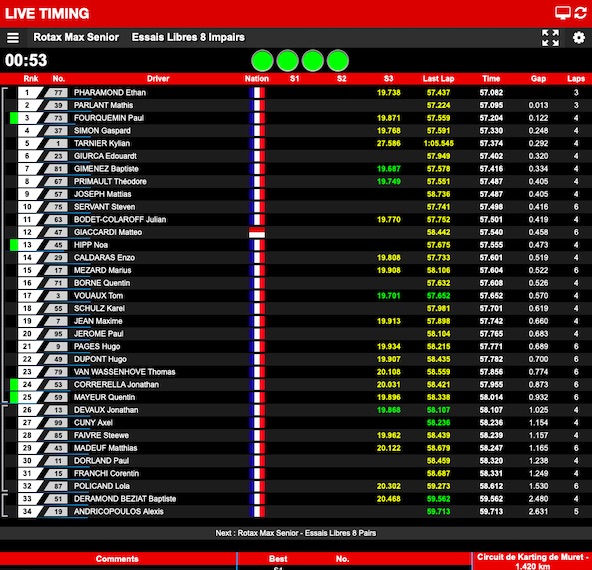The image size is (592, 570).
Task: Click the Laps column header
Action: click(x=576, y=79)
